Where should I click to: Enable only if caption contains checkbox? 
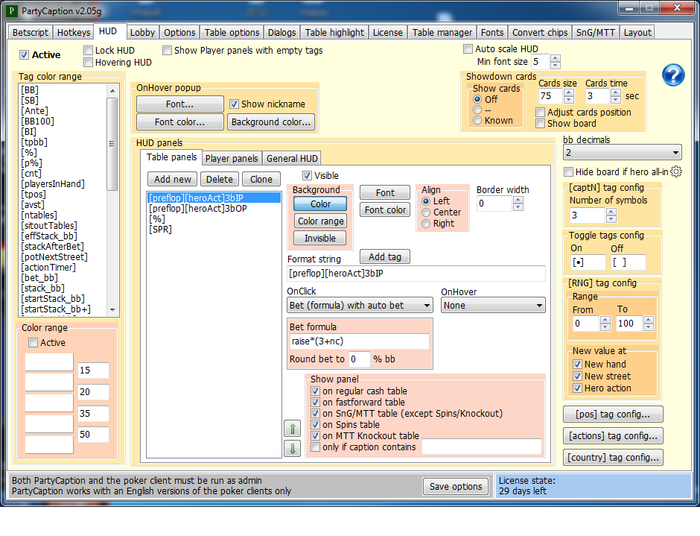pyautogui.click(x=315, y=447)
